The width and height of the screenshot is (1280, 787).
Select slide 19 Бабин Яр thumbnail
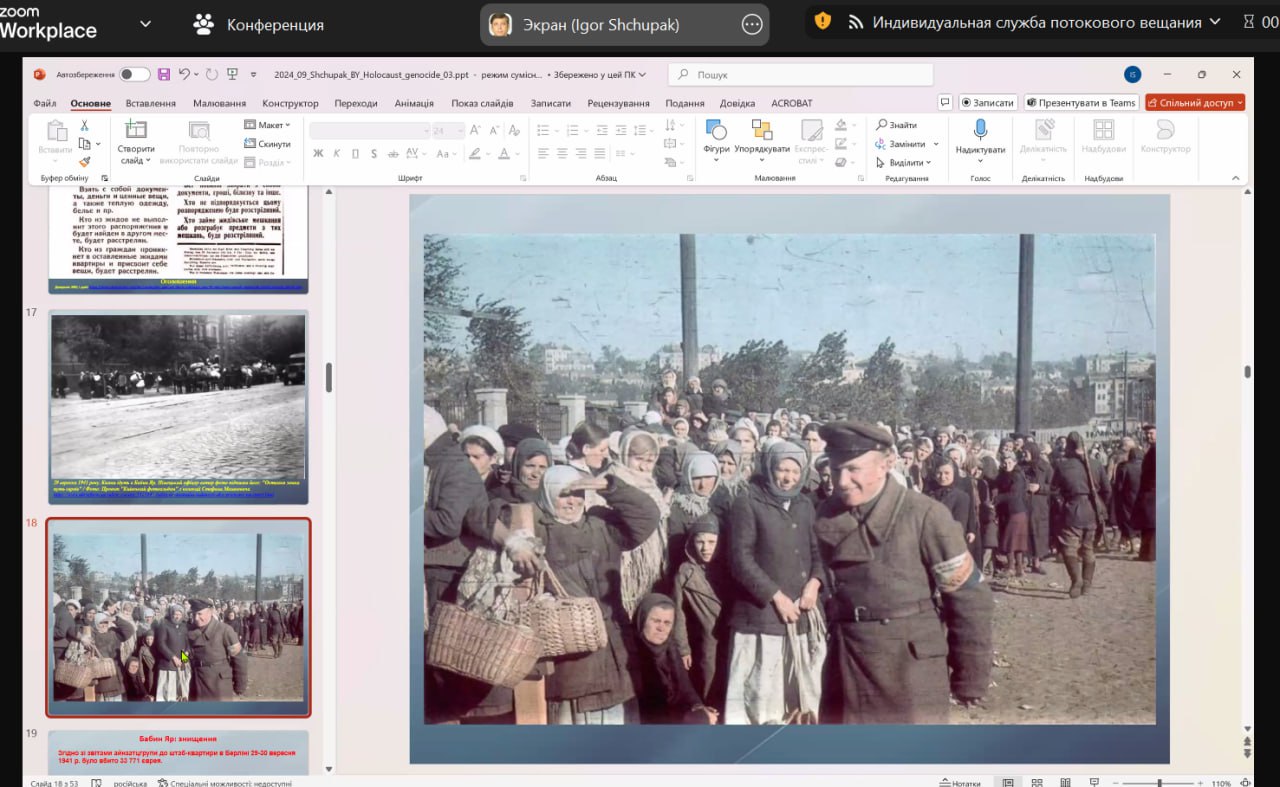[x=179, y=751]
